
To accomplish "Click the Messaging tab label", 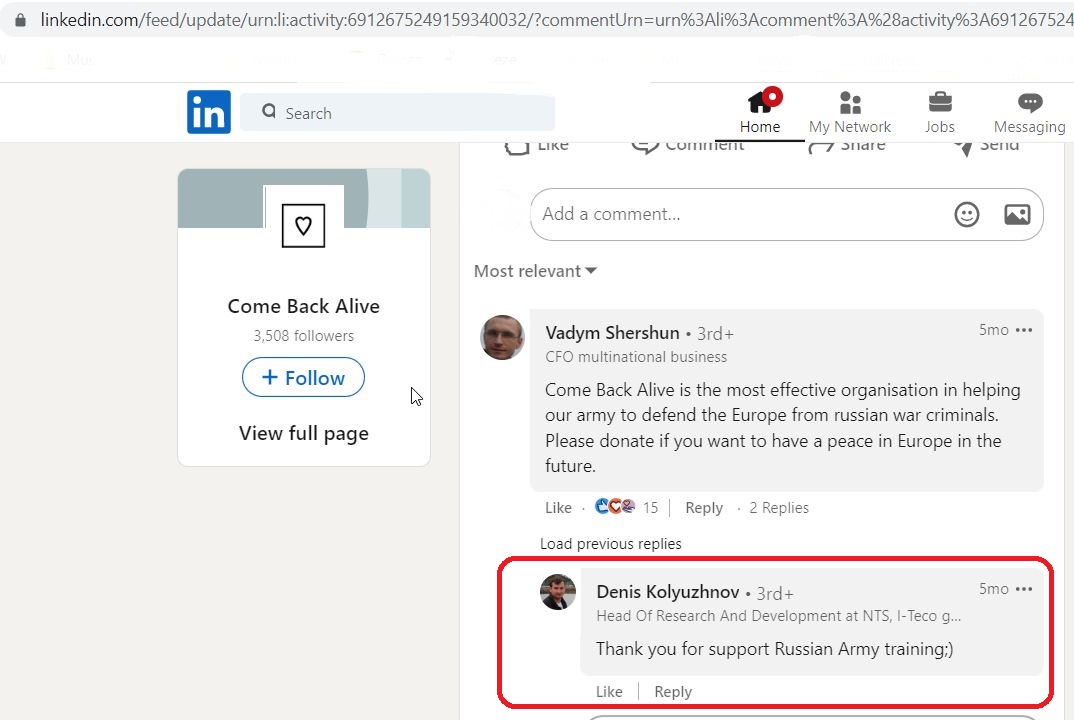I will click(x=1029, y=127).
